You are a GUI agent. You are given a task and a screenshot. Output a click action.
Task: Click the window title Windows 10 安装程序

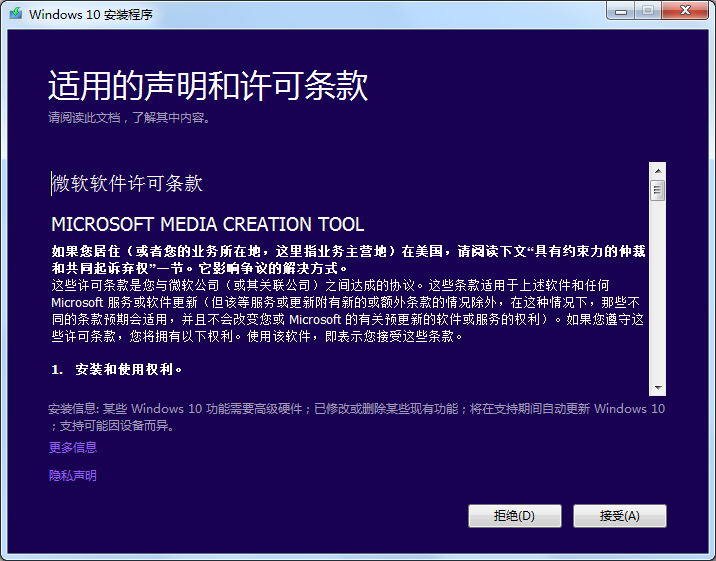91,15
